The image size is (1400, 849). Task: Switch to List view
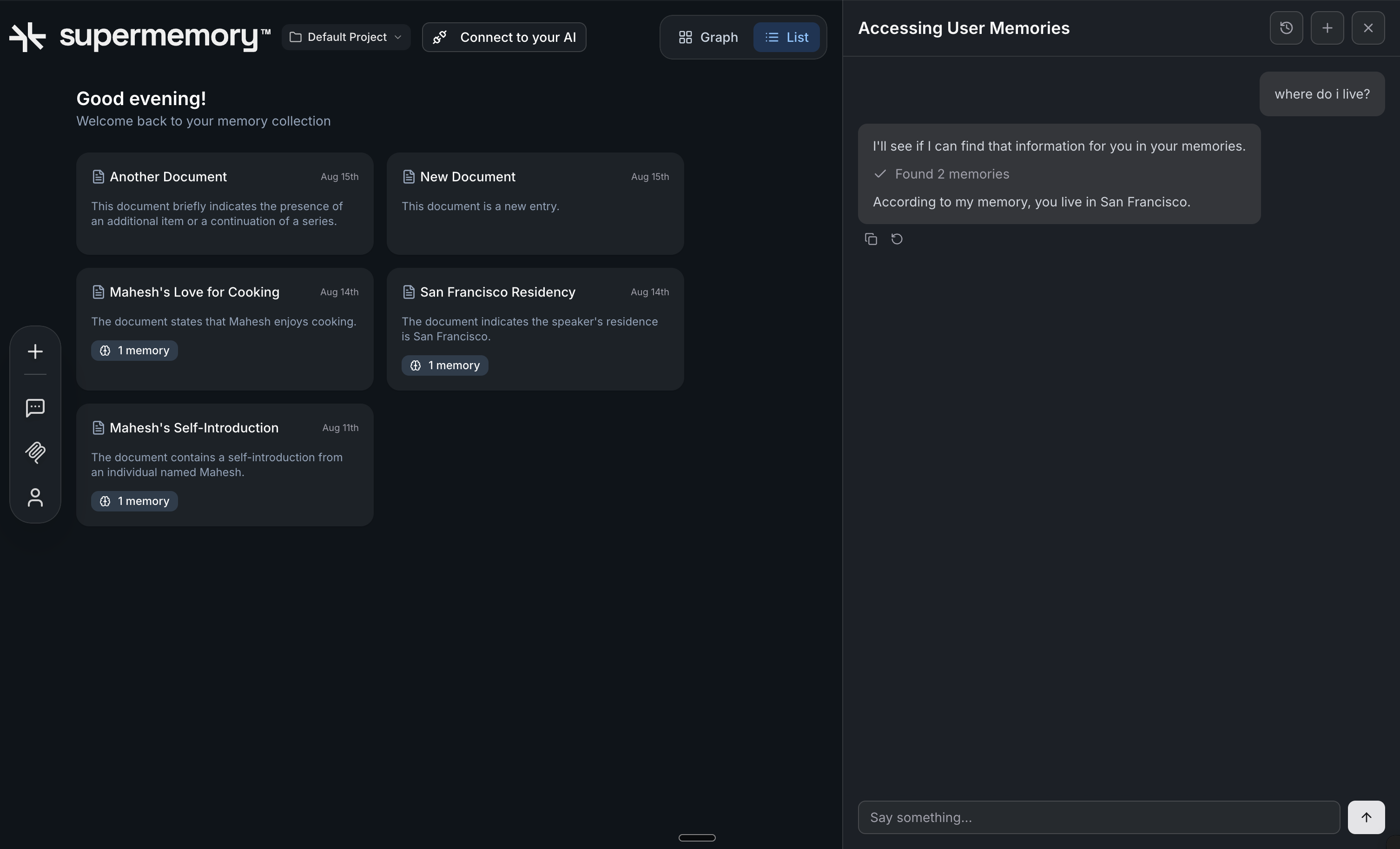pyautogui.click(x=786, y=38)
